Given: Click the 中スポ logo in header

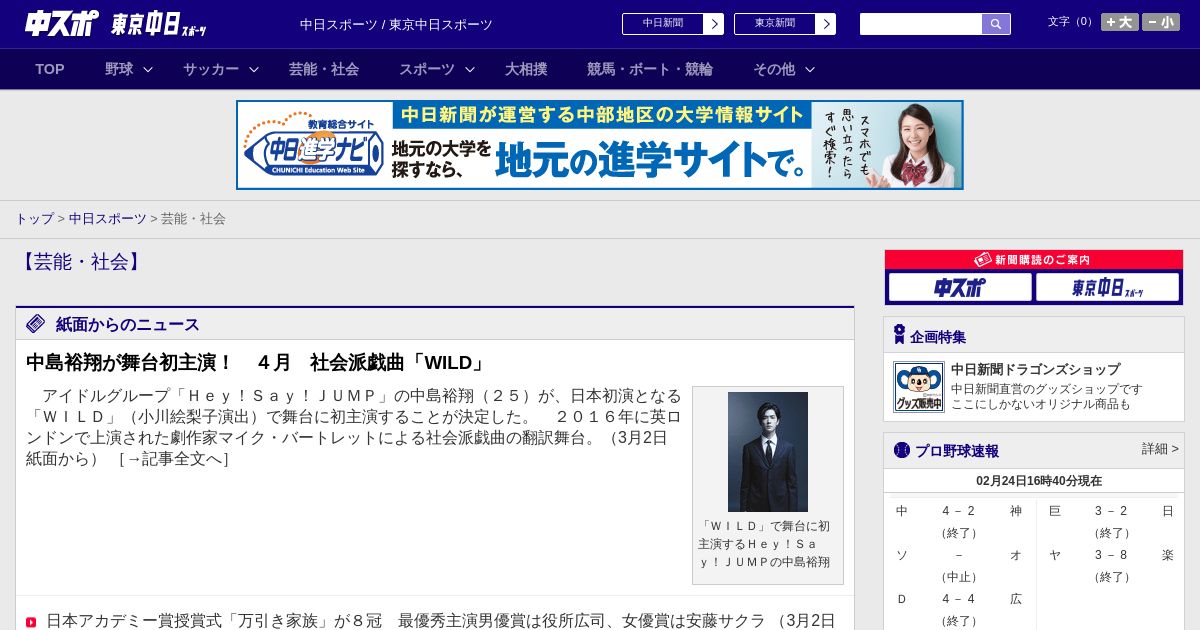Looking at the screenshot, I should 62,23.
